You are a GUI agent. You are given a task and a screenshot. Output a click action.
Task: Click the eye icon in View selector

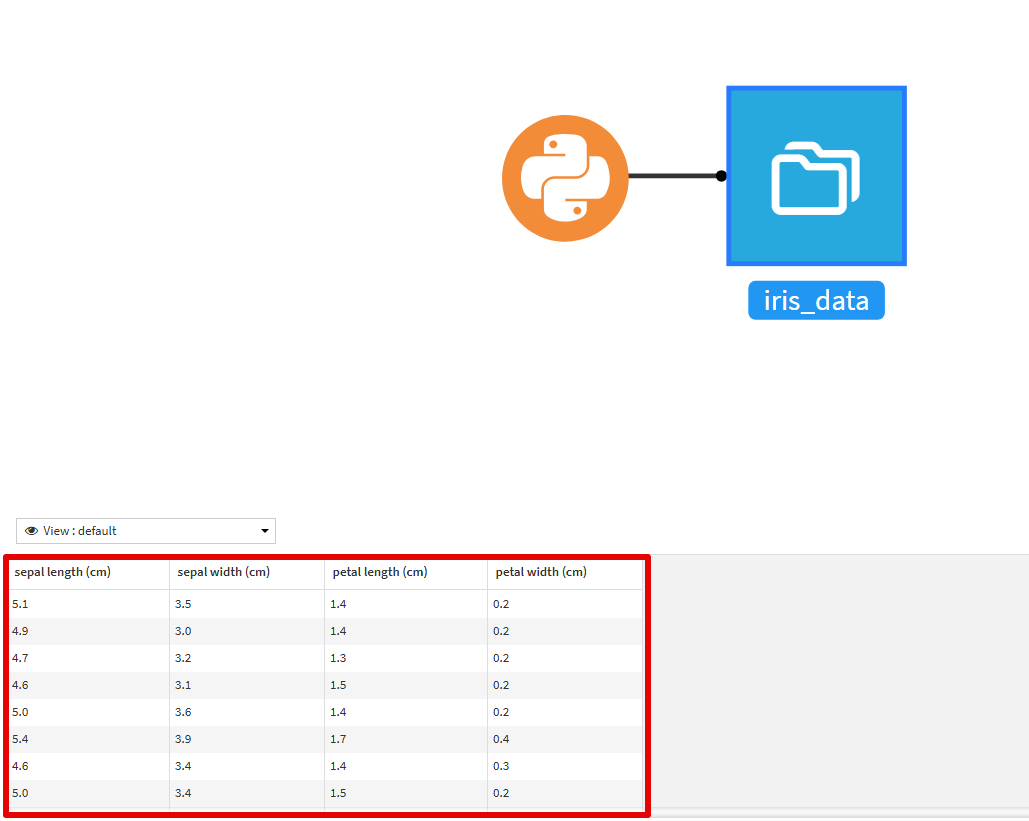point(31,531)
